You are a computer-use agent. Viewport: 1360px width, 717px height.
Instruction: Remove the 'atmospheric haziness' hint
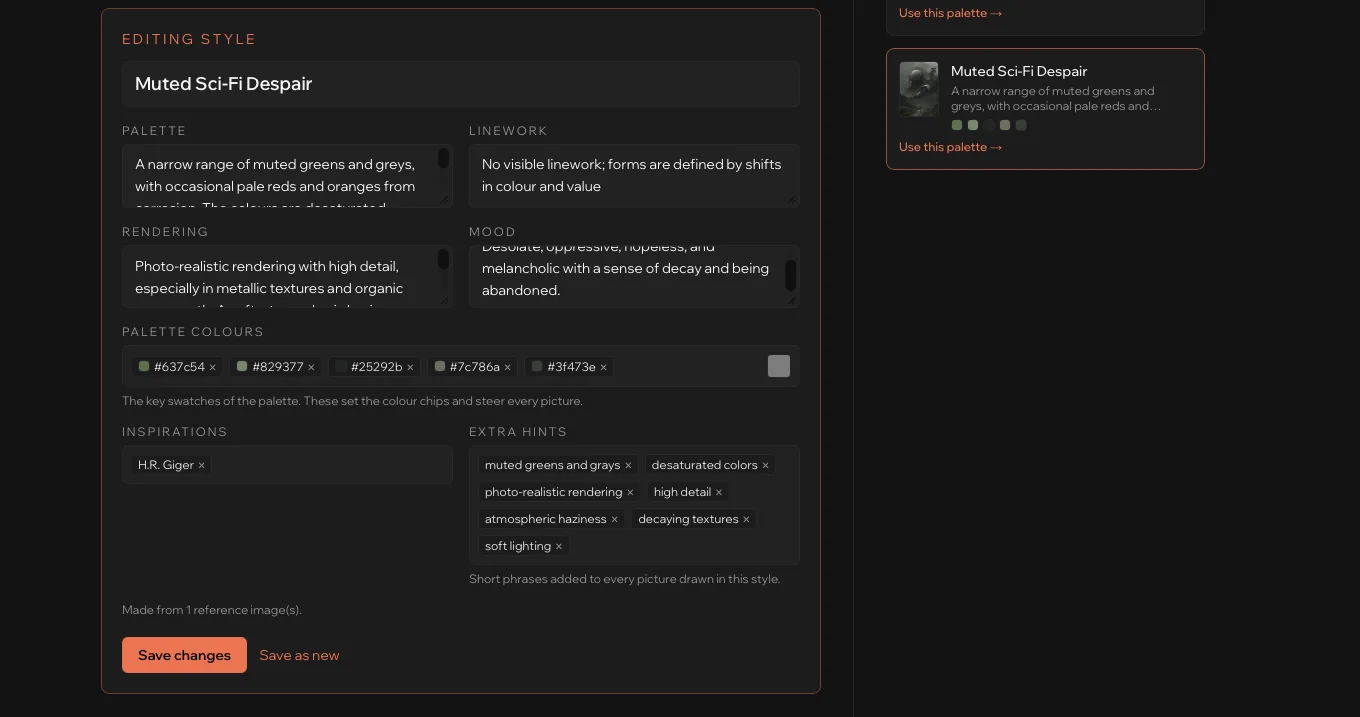coord(614,520)
